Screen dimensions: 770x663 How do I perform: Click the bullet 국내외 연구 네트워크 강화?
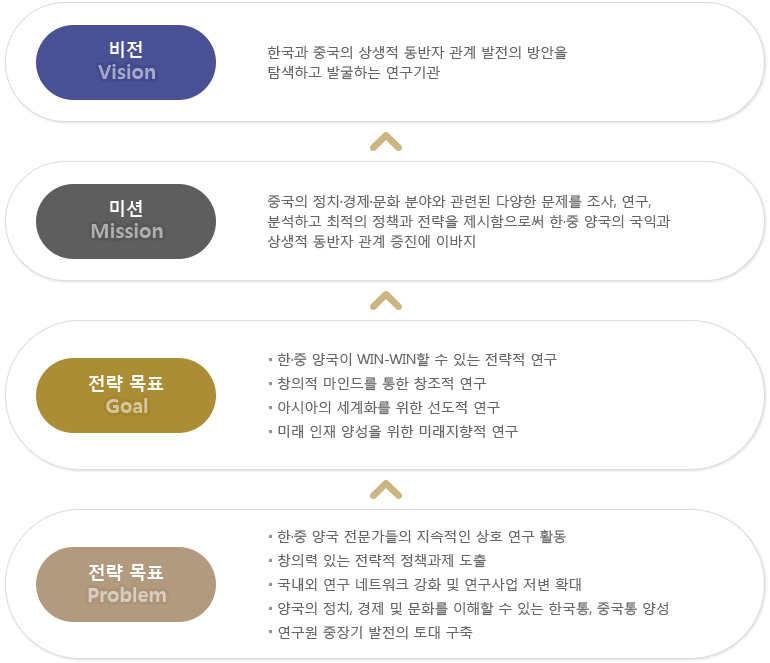425,584
